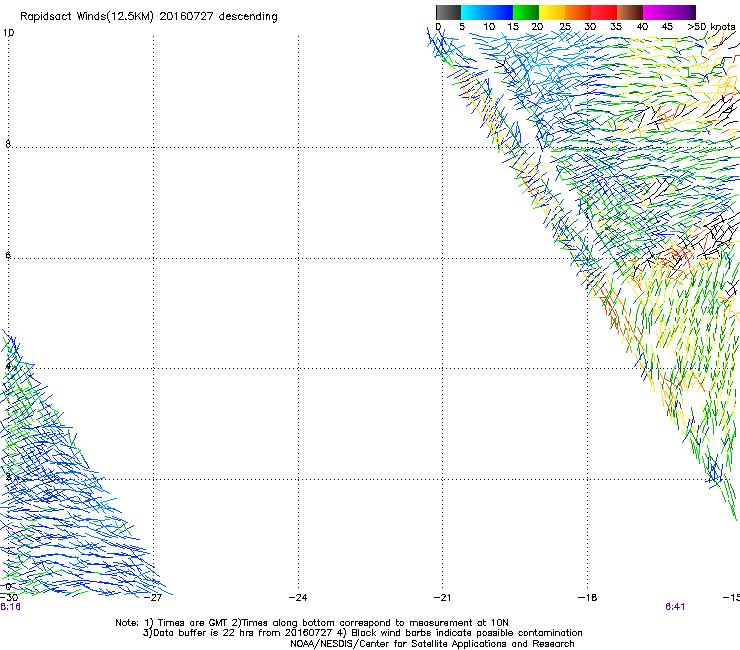Click the 'Data buffer is 22 hrs' note line
740x650 pixels.
(x=362, y=633)
